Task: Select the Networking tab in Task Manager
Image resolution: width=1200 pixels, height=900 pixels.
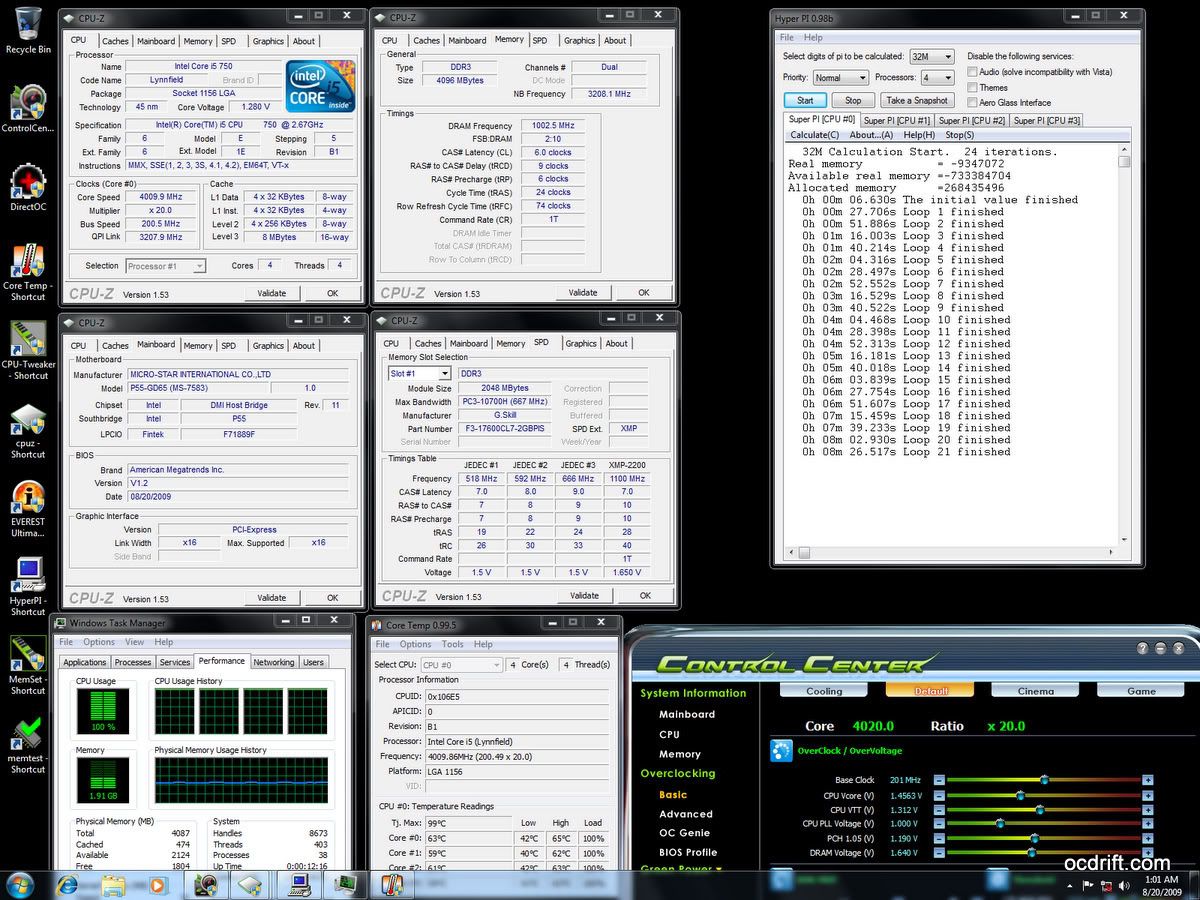Action: (273, 662)
